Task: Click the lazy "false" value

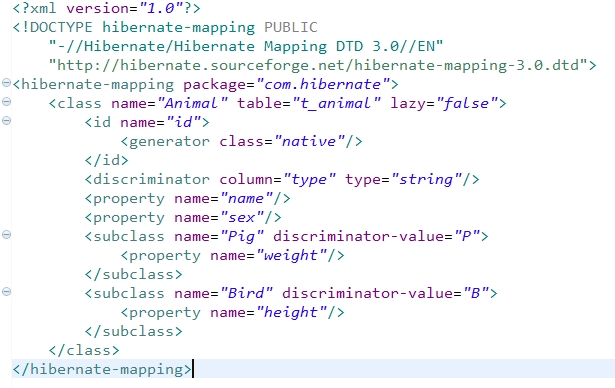Action: (x=467, y=103)
